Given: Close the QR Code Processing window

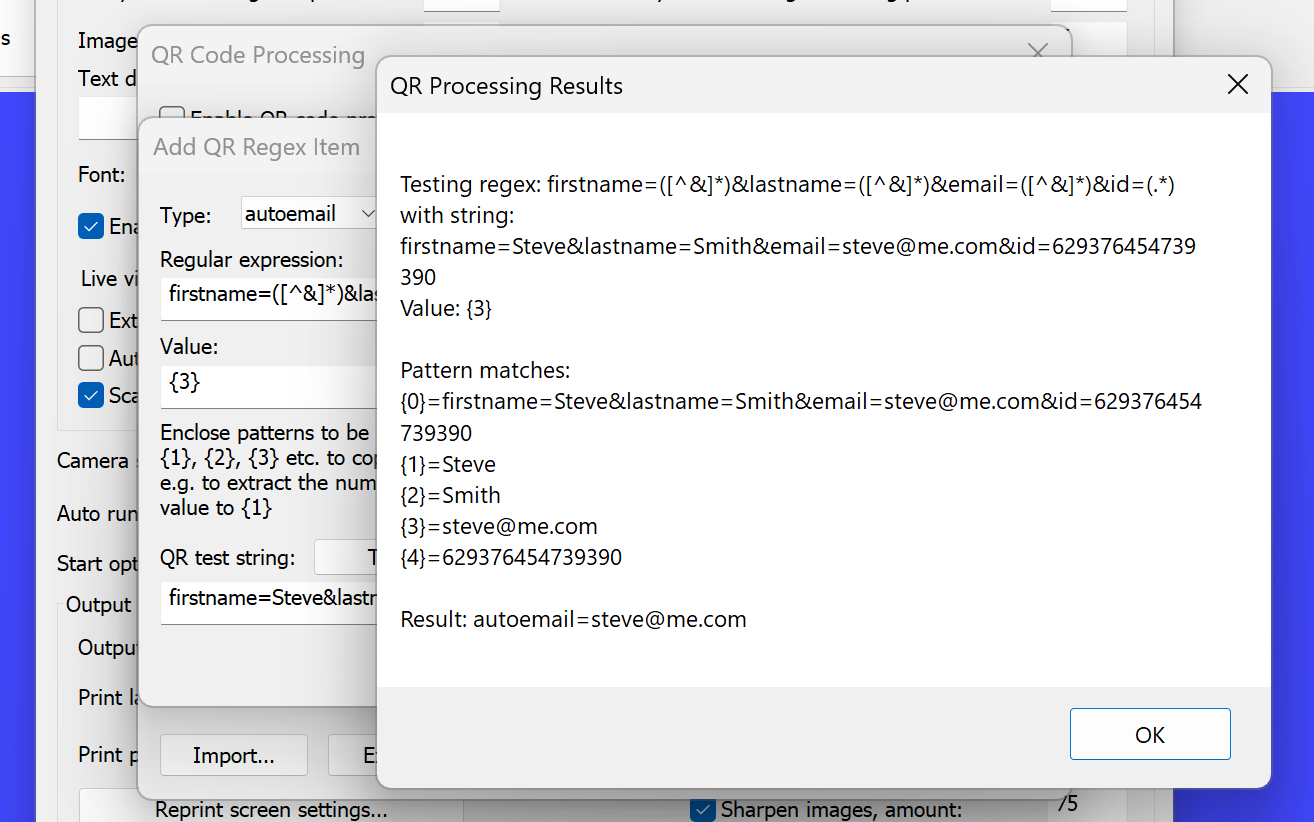Looking at the screenshot, I should point(1037,50).
